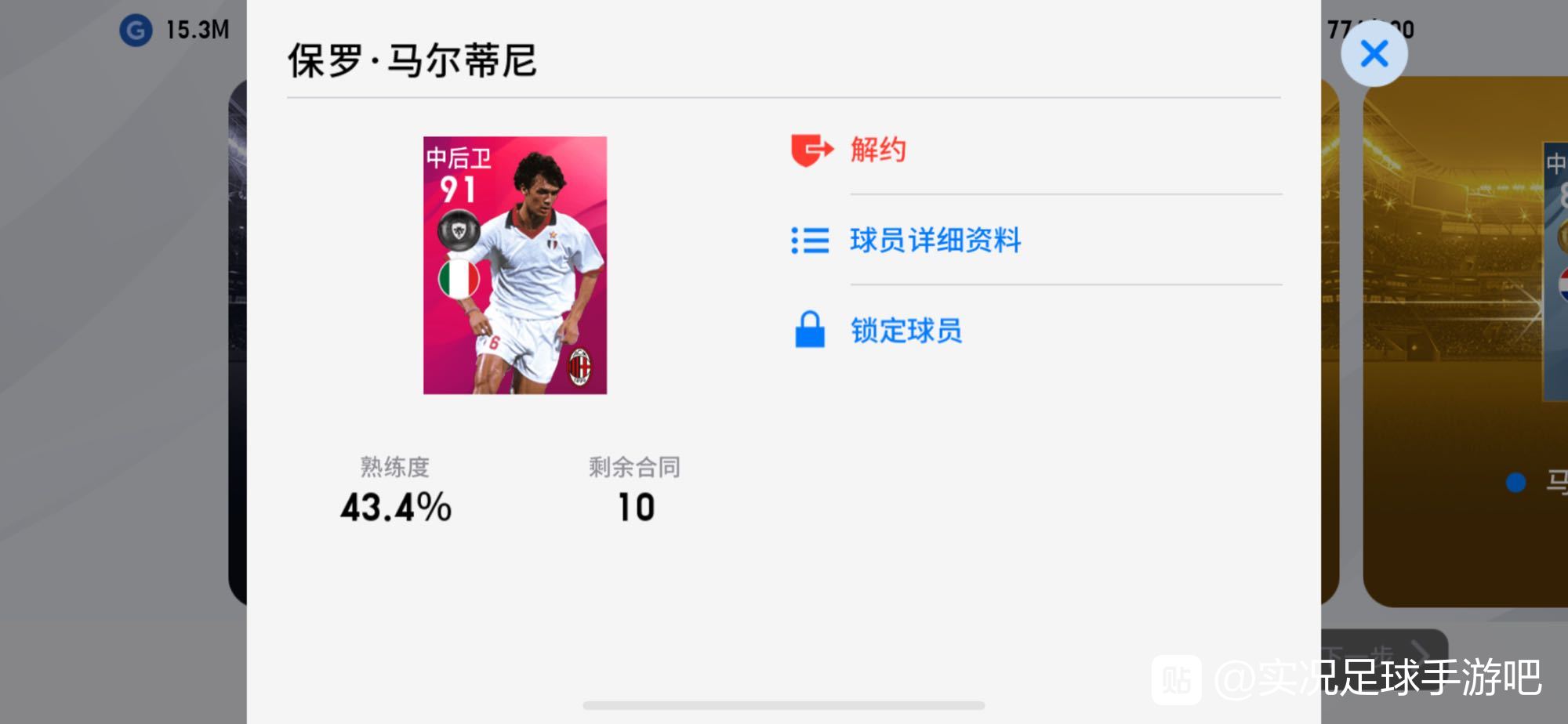Tap the bottom home indicator bar
The image size is (1568, 724).
(784, 705)
